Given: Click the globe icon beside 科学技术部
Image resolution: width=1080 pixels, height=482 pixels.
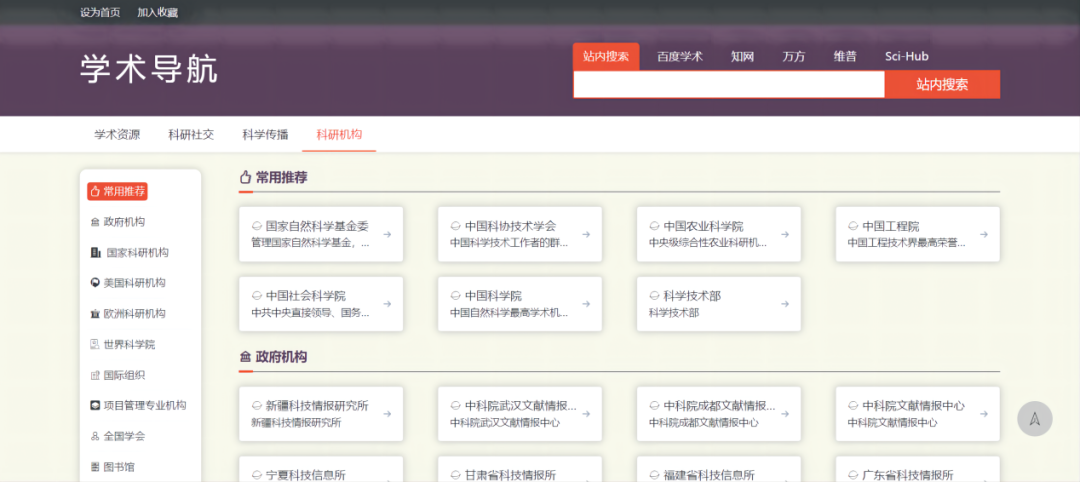Looking at the screenshot, I should coord(654,295).
